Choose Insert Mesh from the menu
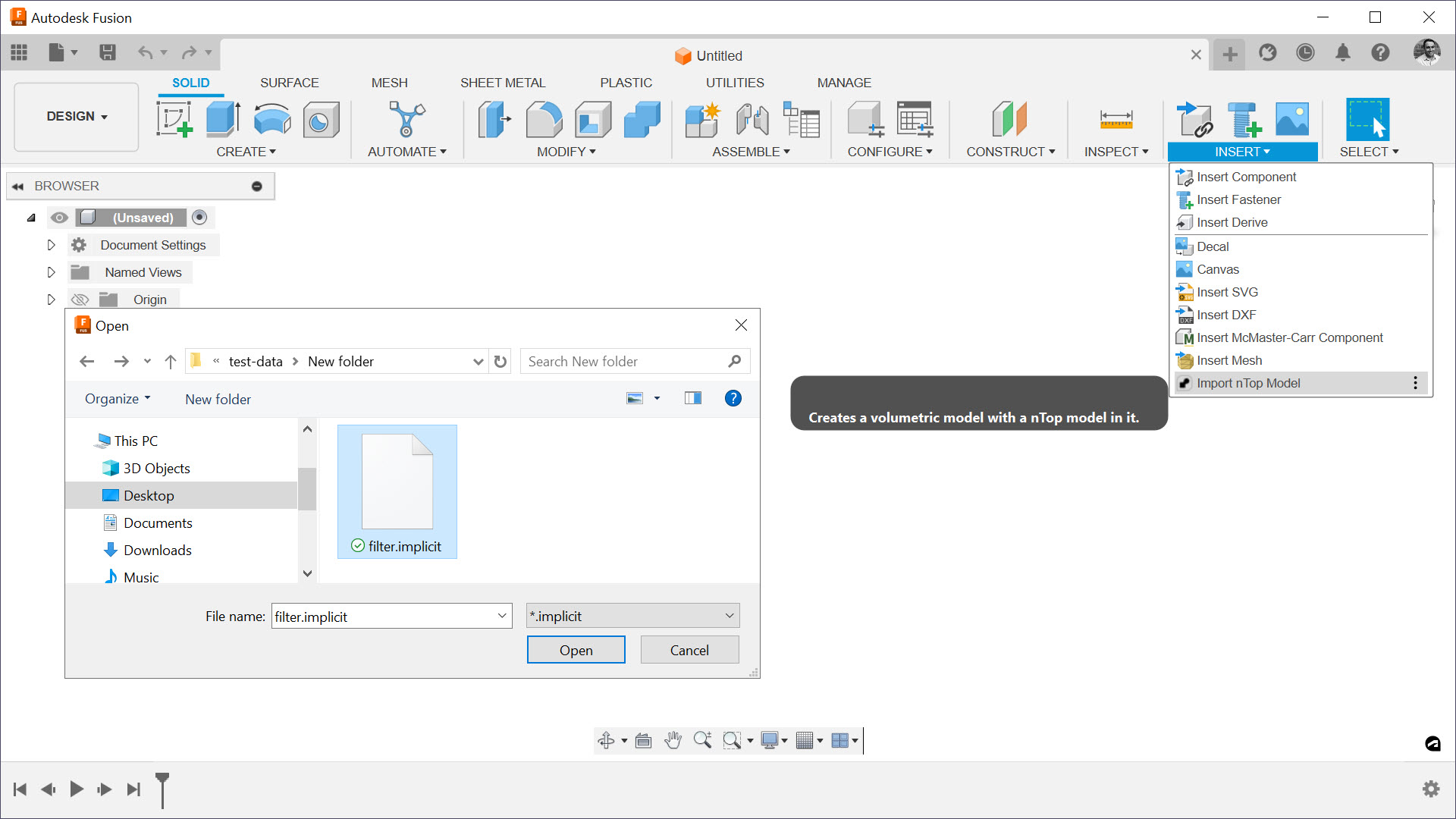Screen dimensions: 1456x819 [1228, 360]
